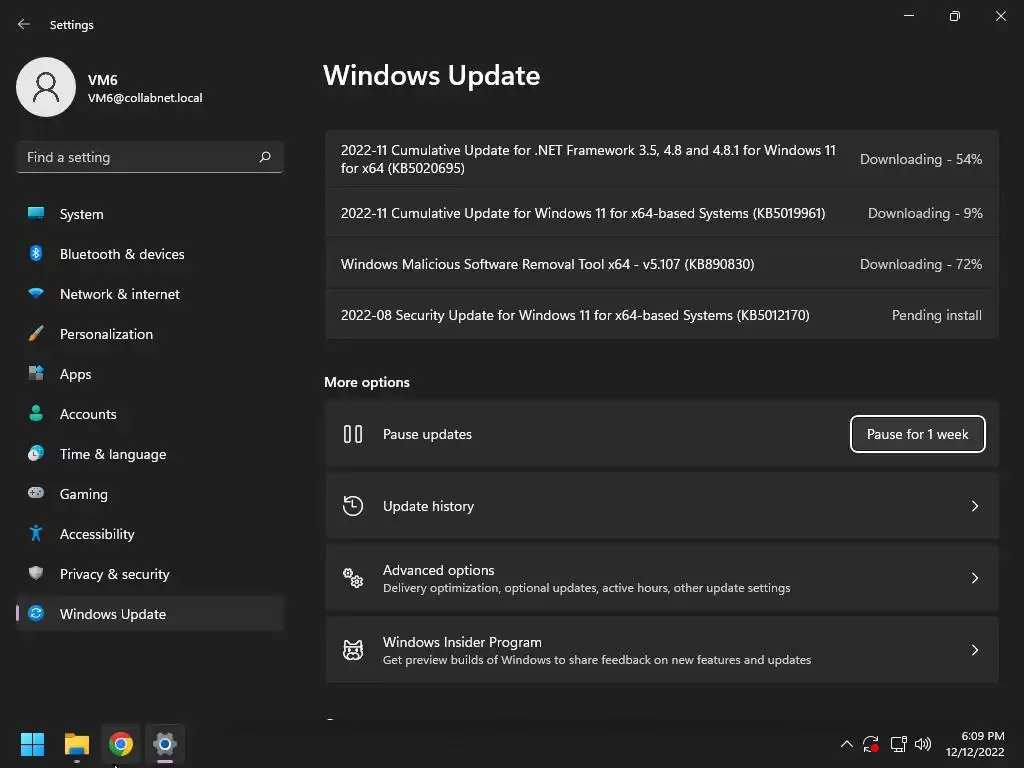Open Privacy & security settings
Viewport: 1024px width, 768px height.
click(x=150, y=574)
